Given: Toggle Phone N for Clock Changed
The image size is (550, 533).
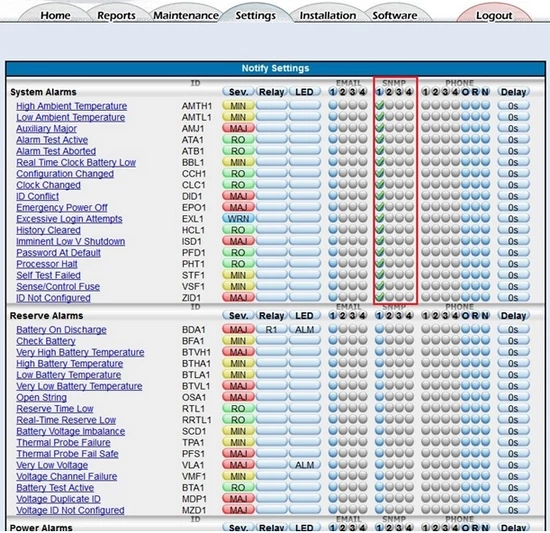Looking at the screenshot, I should click(x=485, y=184).
